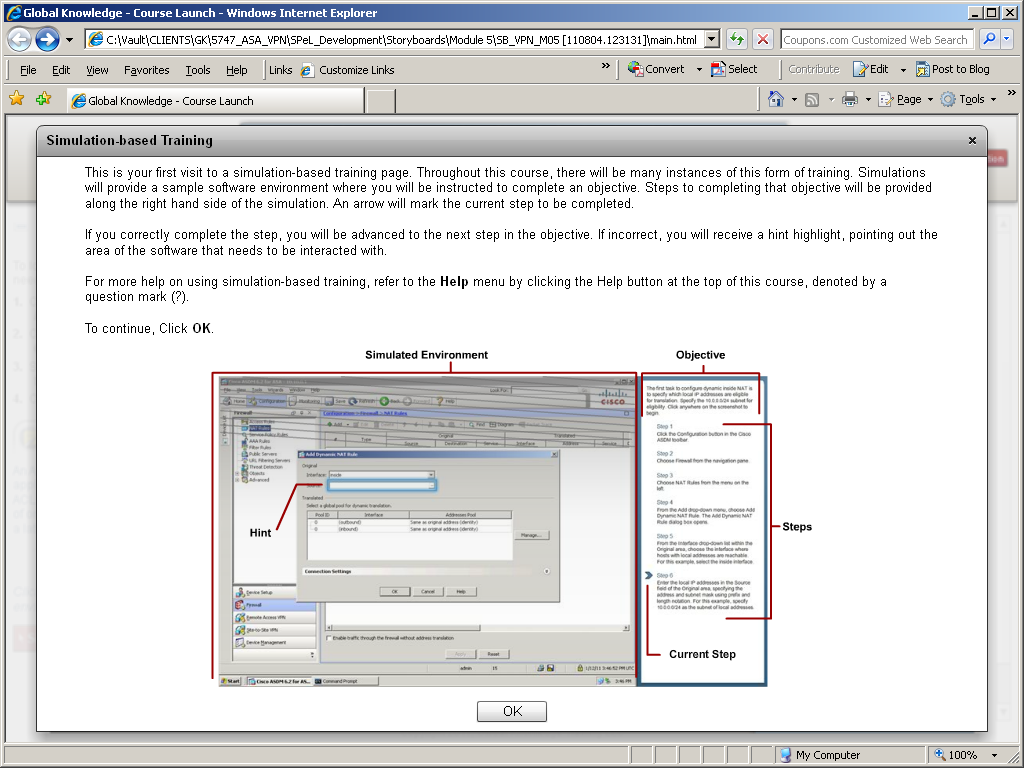
Task: Close the Simulation-based Training dialog
Action: click(972, 141)
